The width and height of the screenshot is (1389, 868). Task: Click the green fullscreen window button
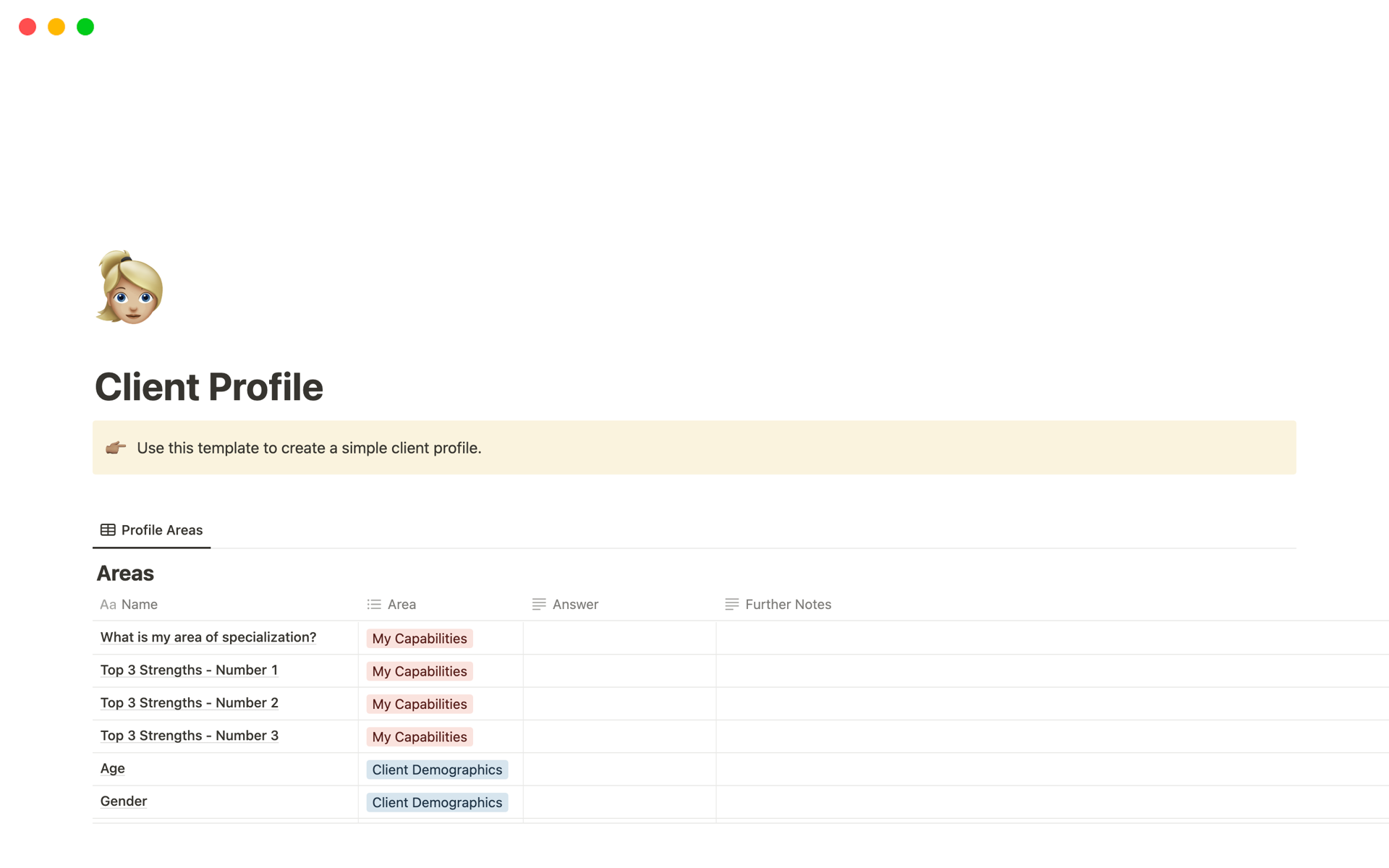pos(85,27)
